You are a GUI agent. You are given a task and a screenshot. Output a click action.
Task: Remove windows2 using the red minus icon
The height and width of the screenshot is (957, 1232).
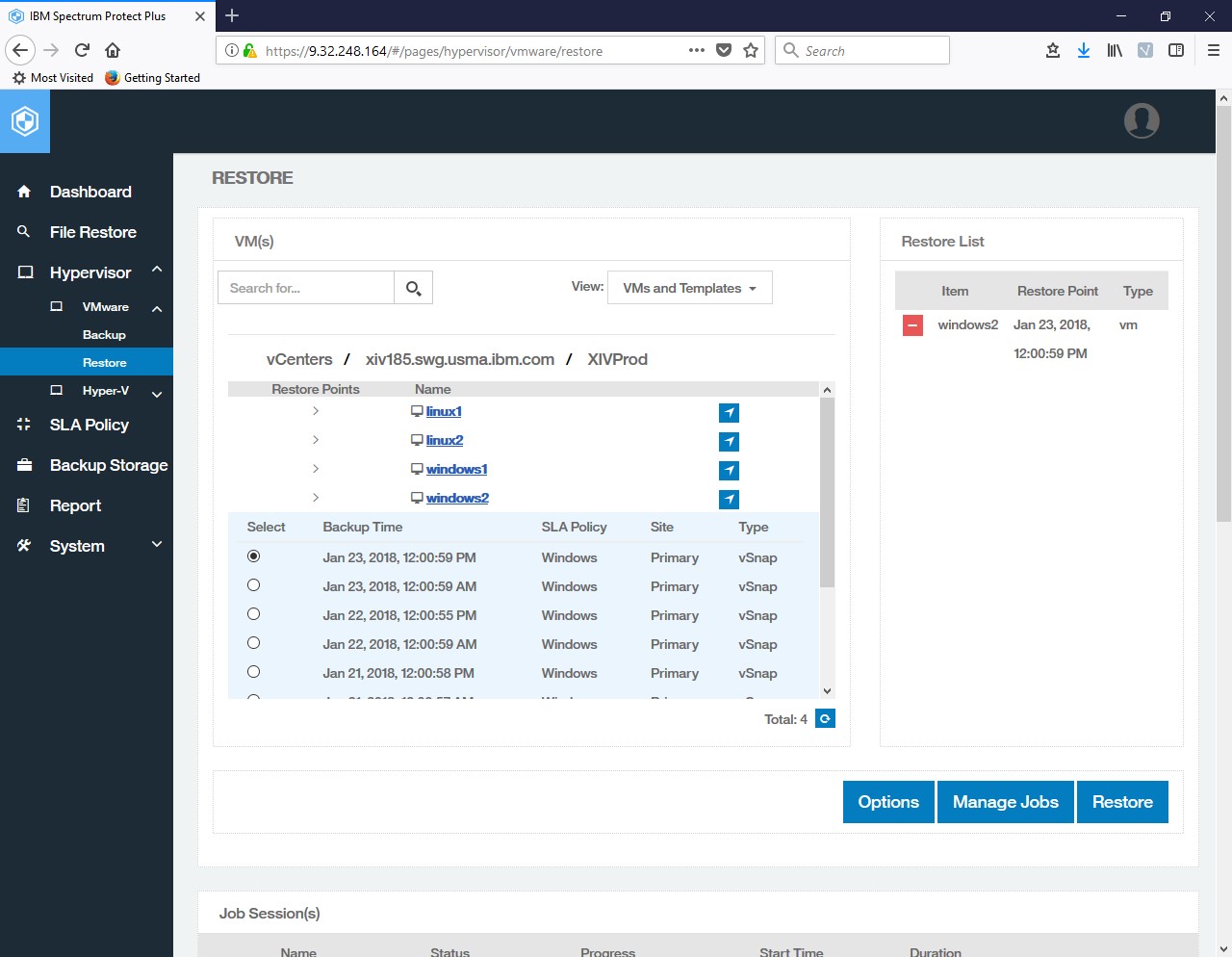[x=911, y=325]
